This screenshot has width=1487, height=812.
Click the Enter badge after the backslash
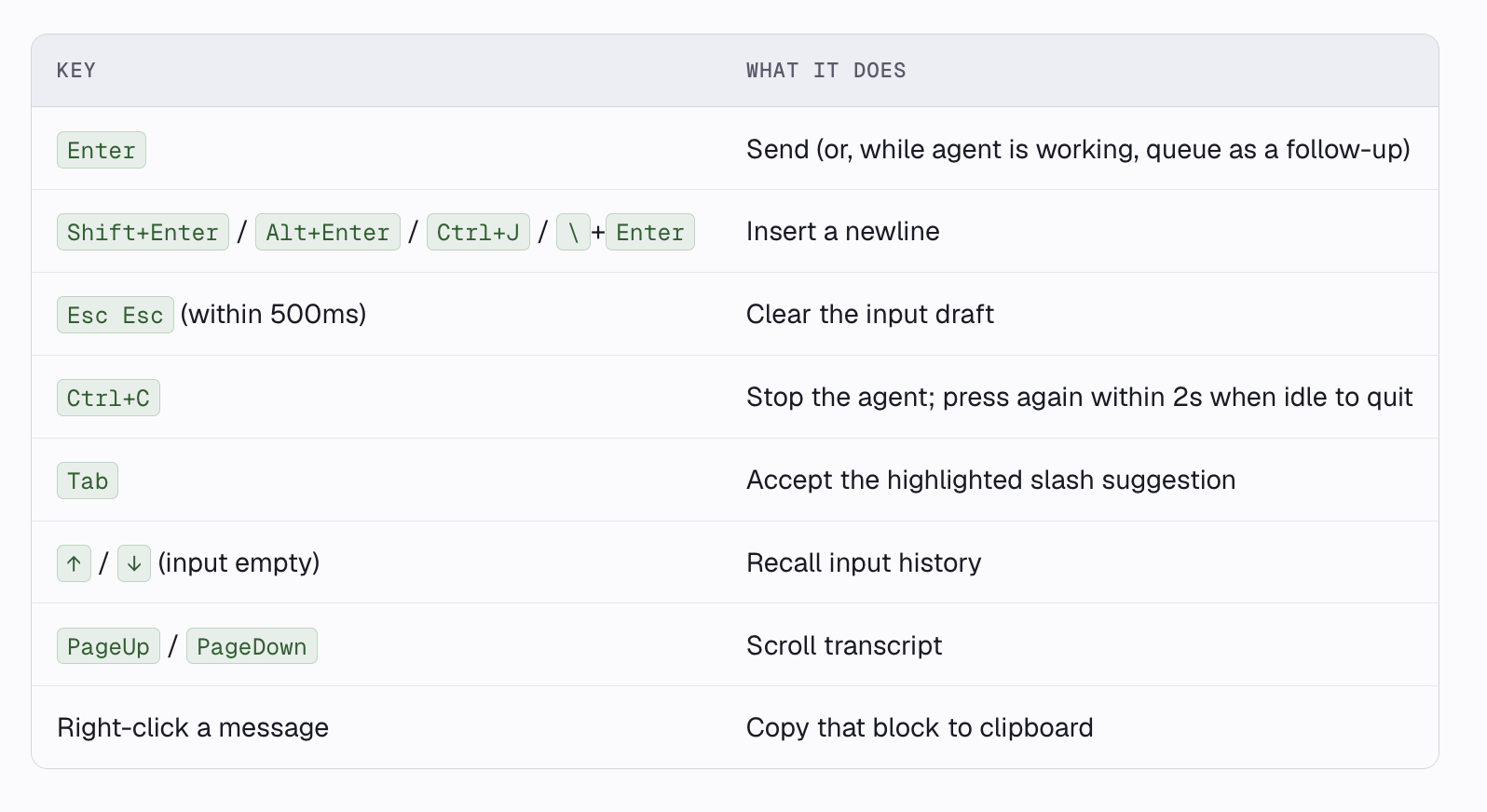pos(650,232)
